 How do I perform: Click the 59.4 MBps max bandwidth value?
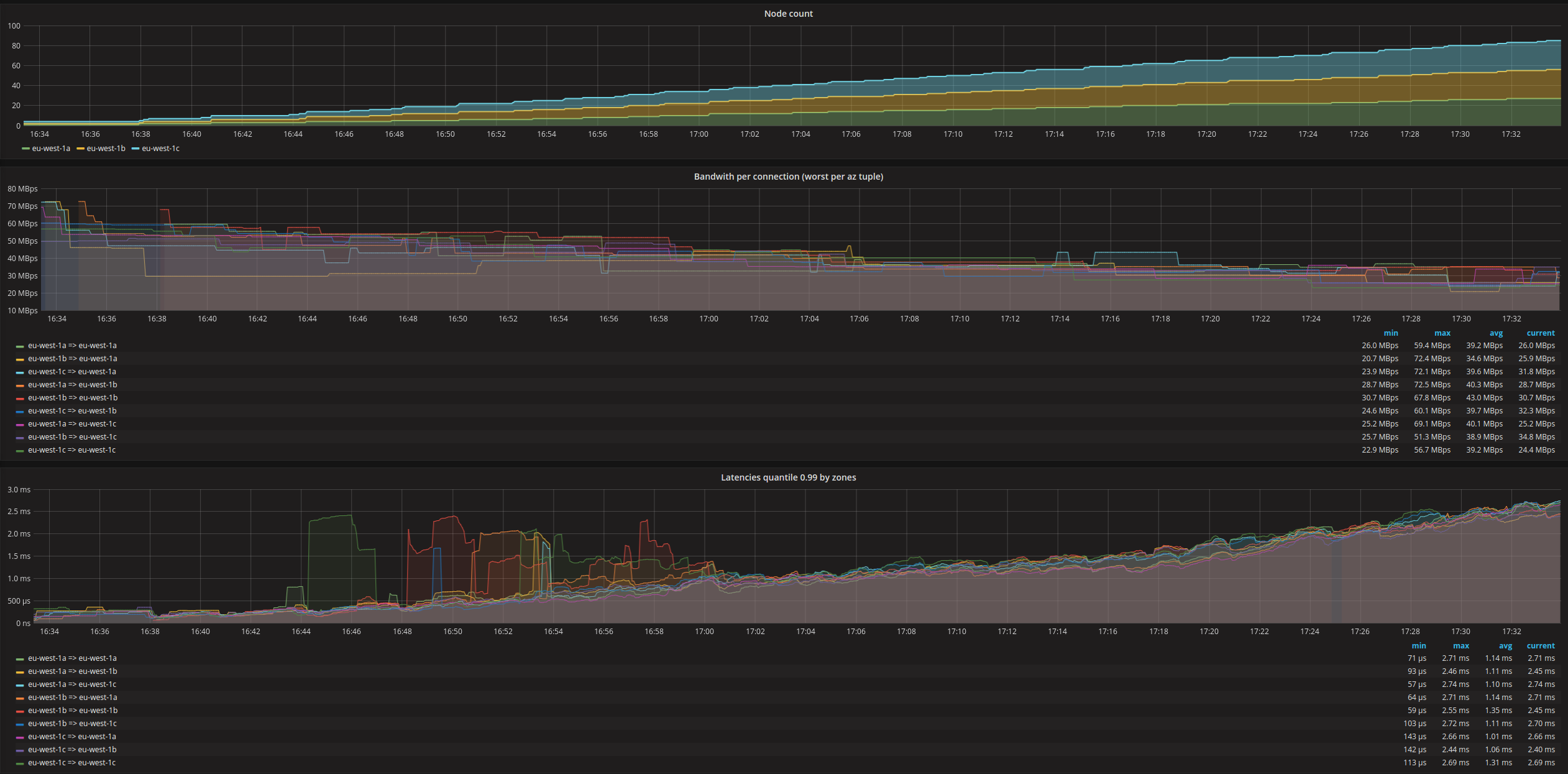pyautogui.click(x=1433, y=346)
